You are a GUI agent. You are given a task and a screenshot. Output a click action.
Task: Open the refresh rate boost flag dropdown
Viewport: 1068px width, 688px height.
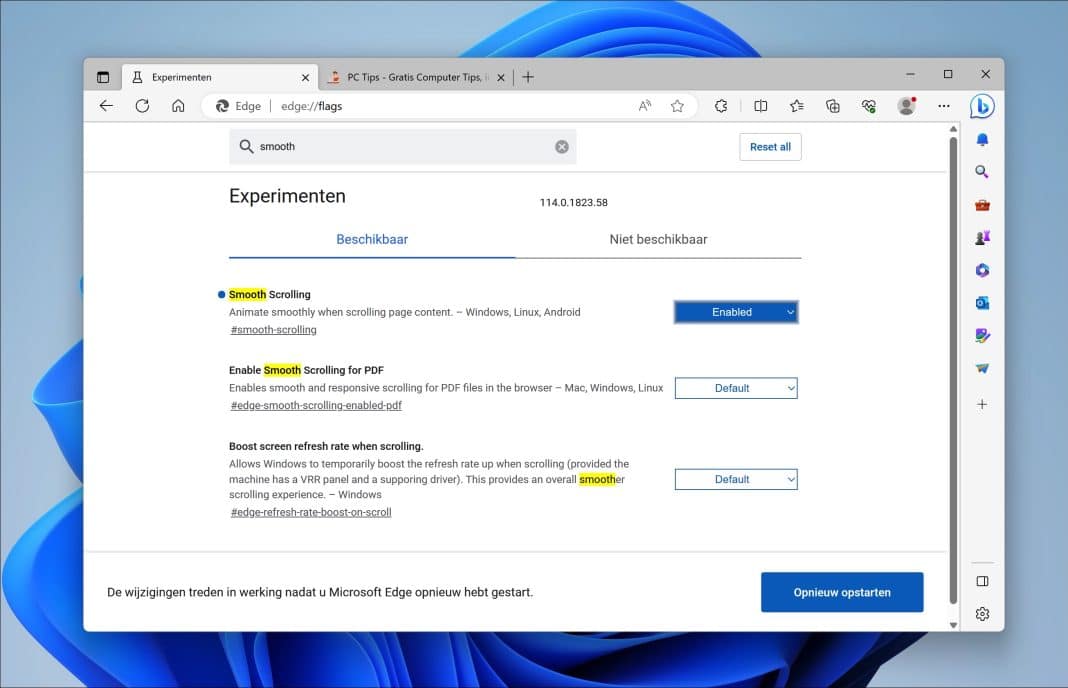[736, 479]
